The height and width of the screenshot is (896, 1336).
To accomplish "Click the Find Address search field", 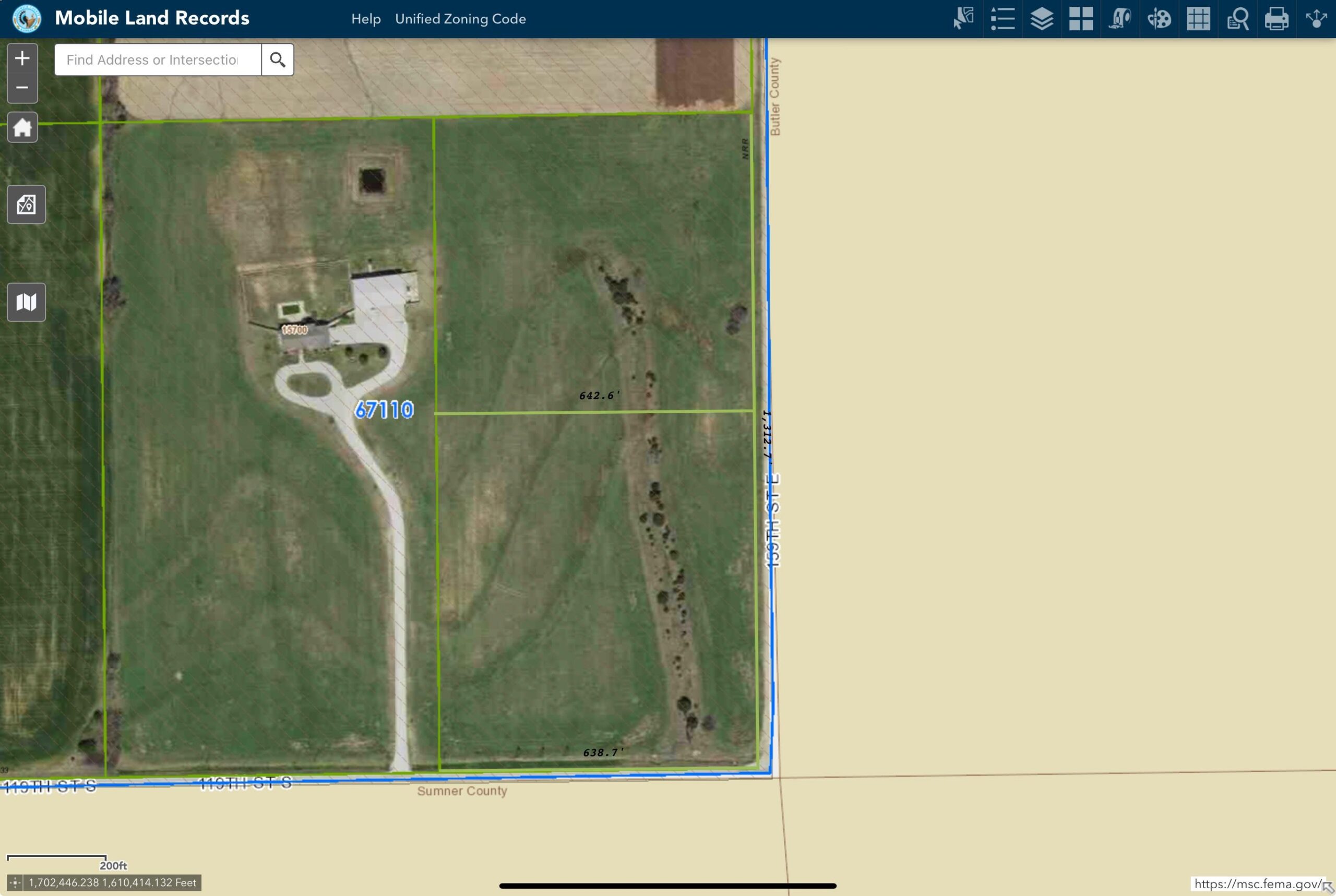I will click(157, 59).
